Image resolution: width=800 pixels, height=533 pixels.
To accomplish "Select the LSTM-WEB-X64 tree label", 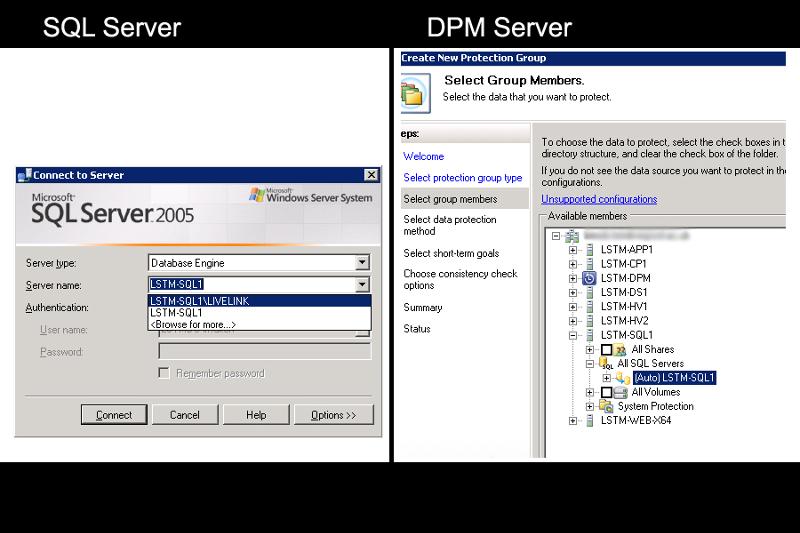I will click(x=636, y=421).
